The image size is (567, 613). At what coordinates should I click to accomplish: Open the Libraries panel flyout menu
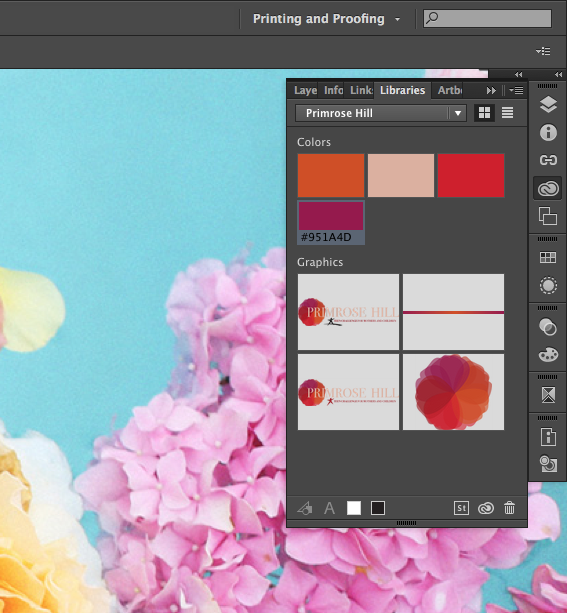point(516,91)
